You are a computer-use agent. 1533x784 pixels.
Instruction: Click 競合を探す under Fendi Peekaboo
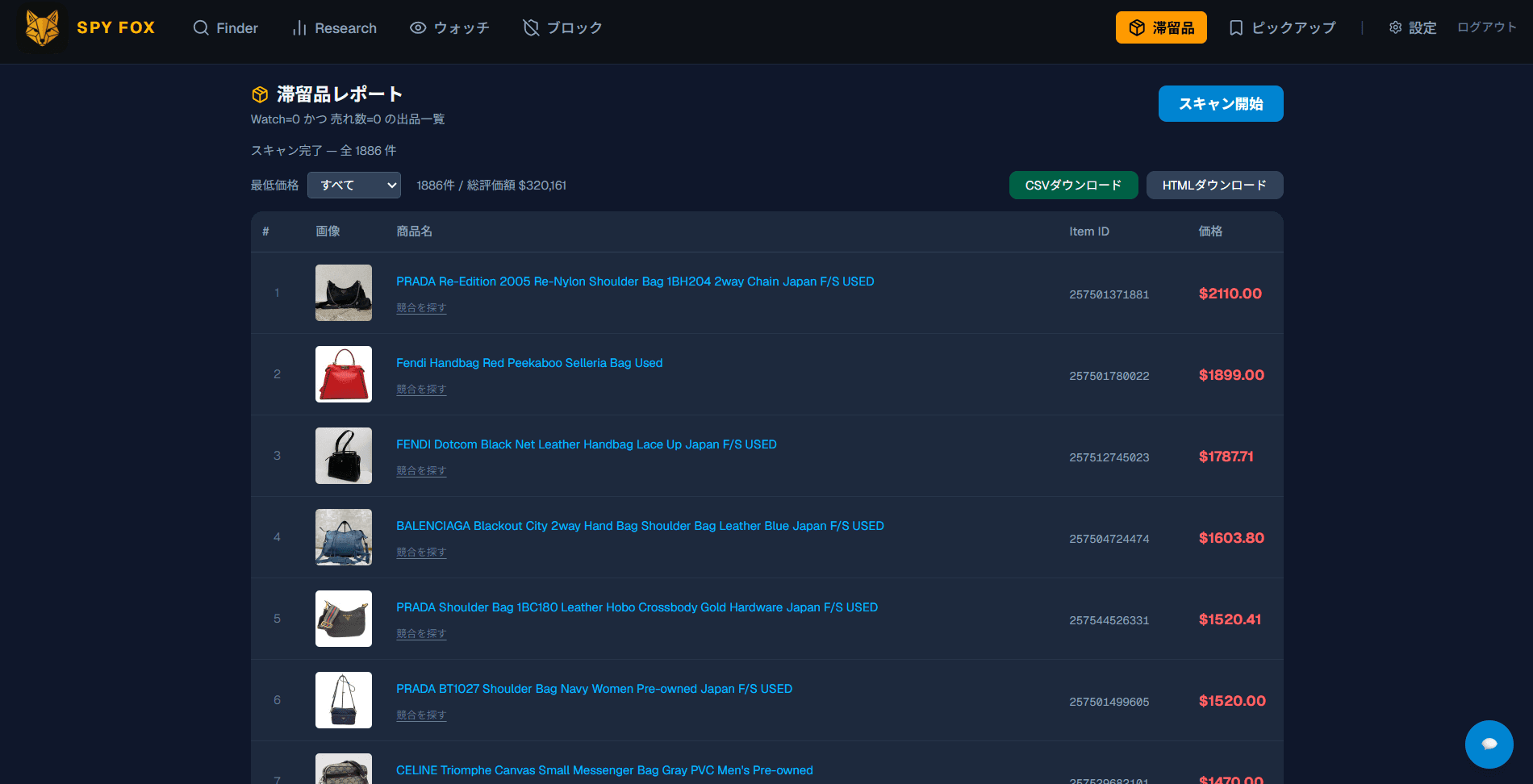pyautogui.click(x=421, y=390)
